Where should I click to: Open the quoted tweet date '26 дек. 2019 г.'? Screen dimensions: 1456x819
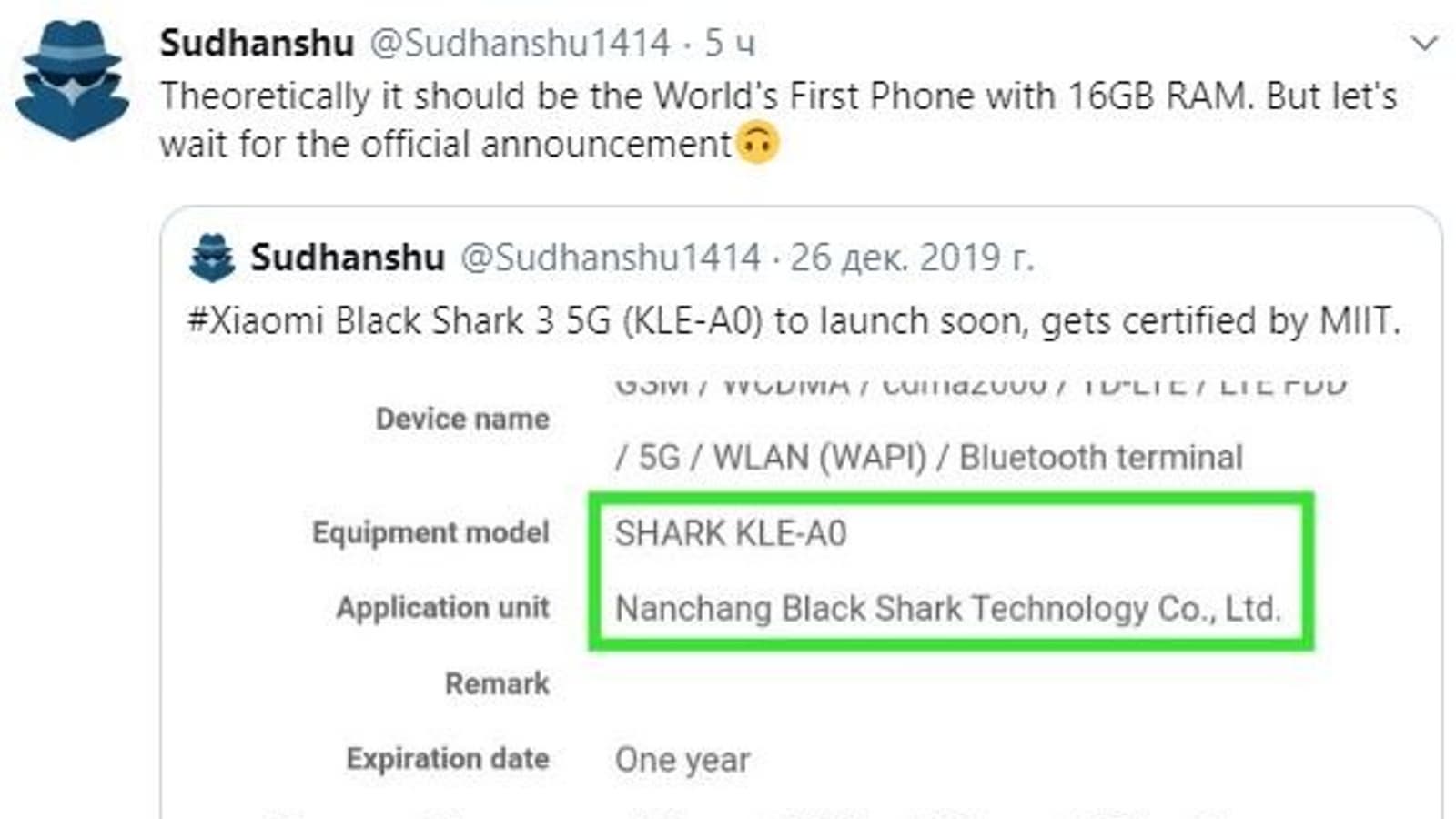coord(912,258)
